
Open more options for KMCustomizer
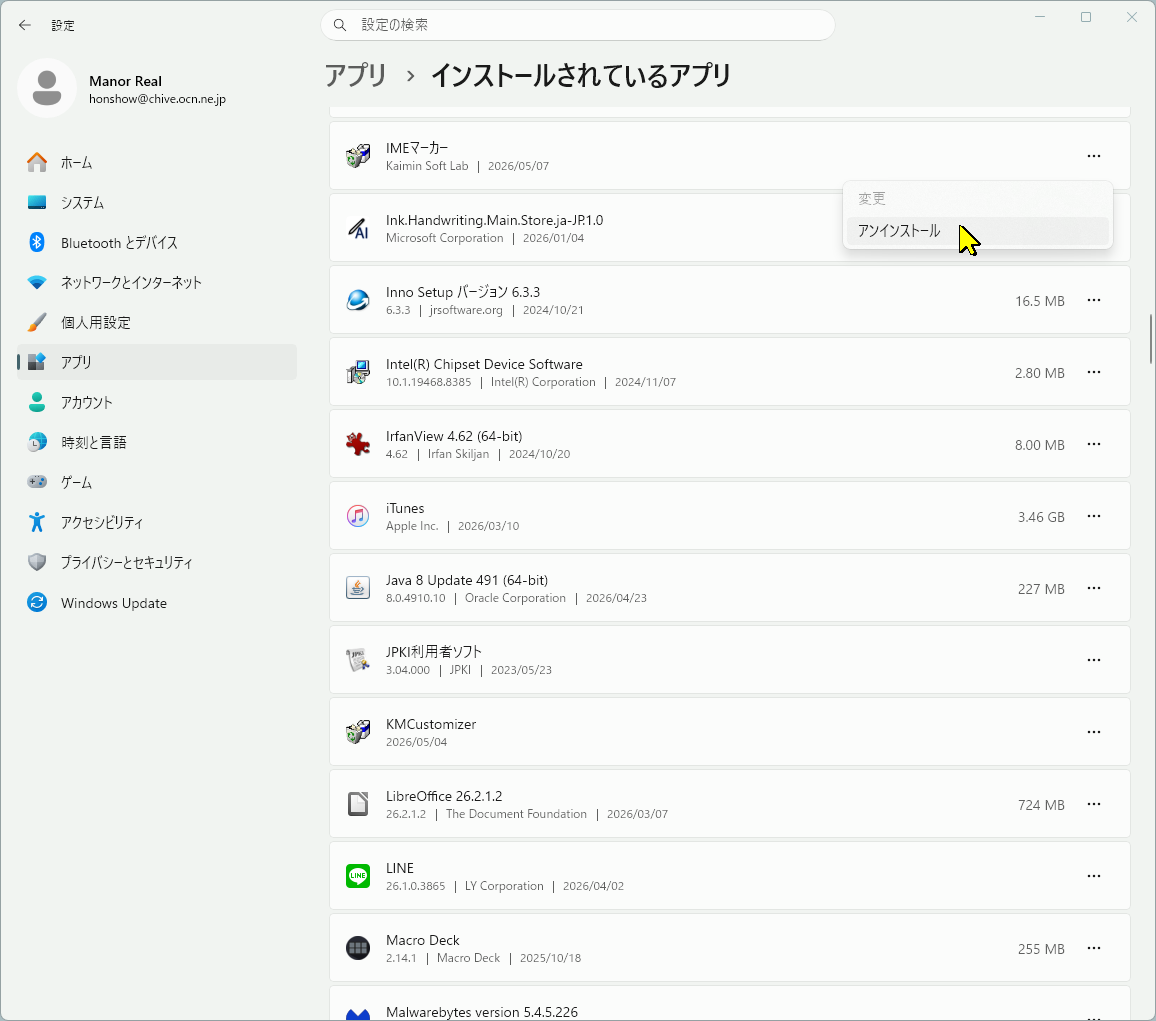[1094, 732]
